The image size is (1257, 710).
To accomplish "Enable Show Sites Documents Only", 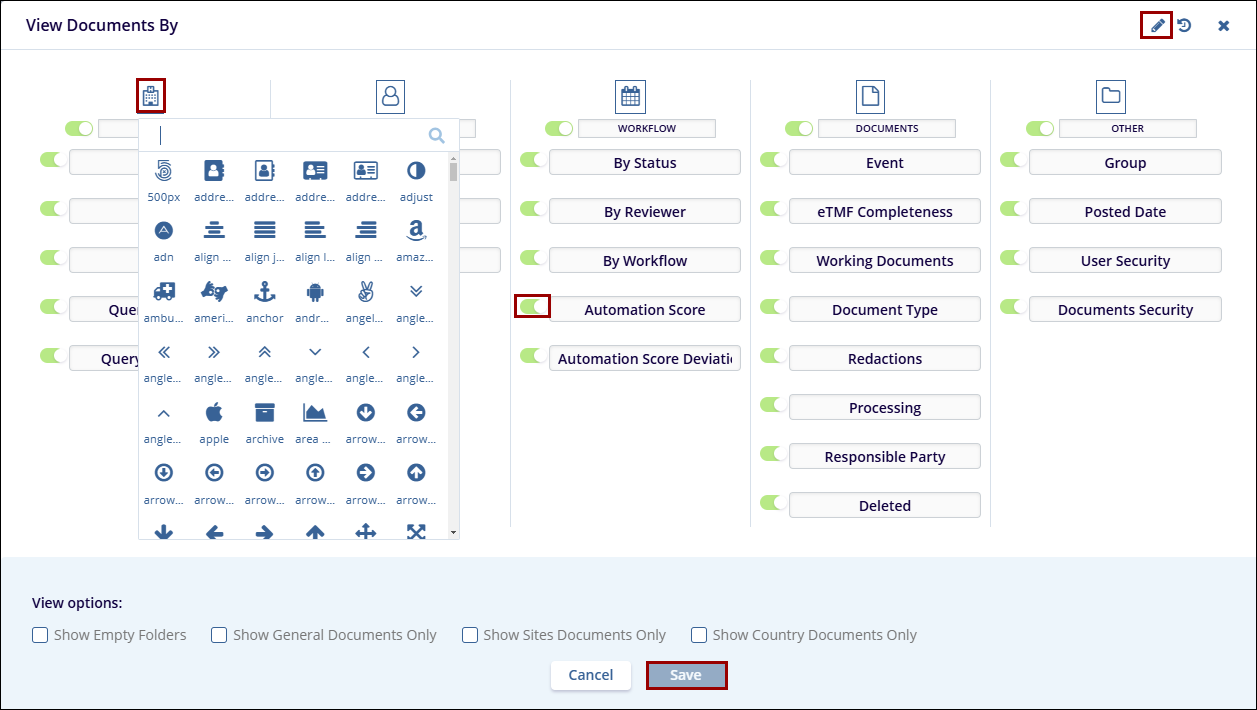I will [470, 635].
